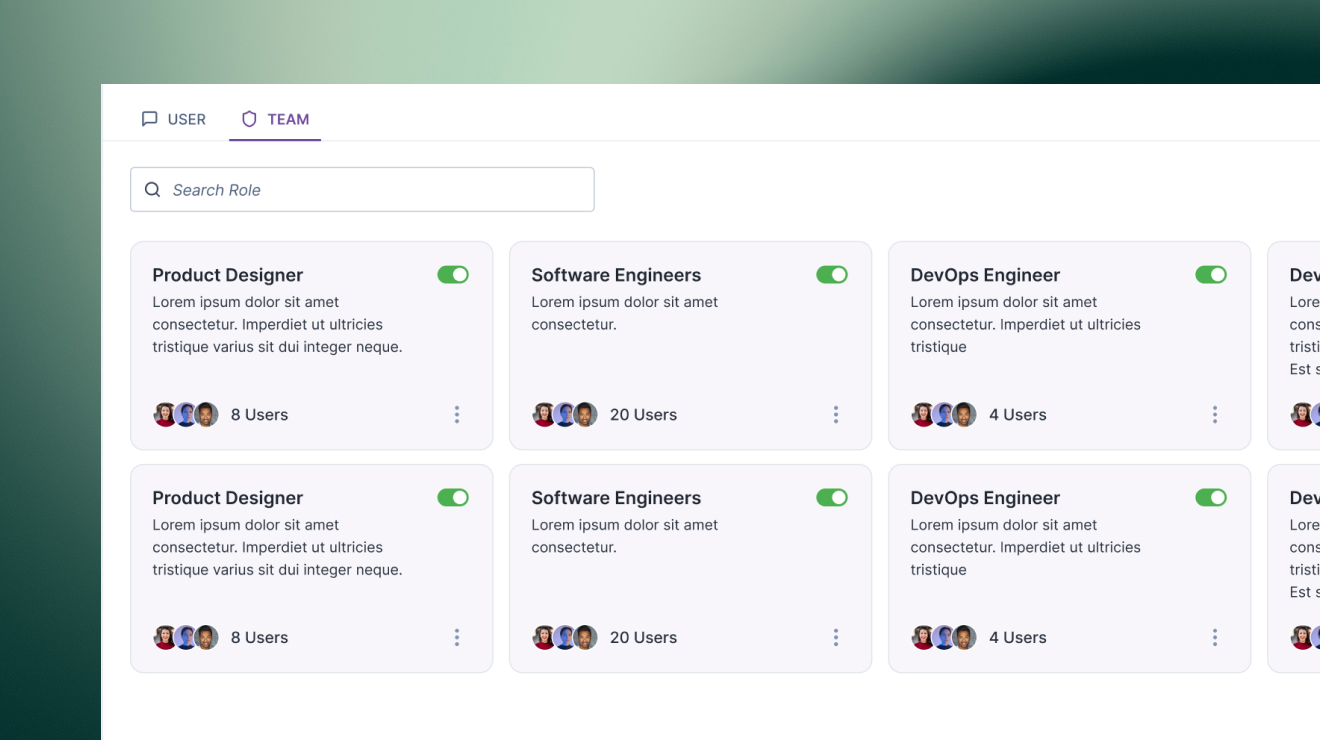Toggle the lower DevOps Engineer switch
The width and height of the screenshot is (1320, 740).
tap(1211, 497)
